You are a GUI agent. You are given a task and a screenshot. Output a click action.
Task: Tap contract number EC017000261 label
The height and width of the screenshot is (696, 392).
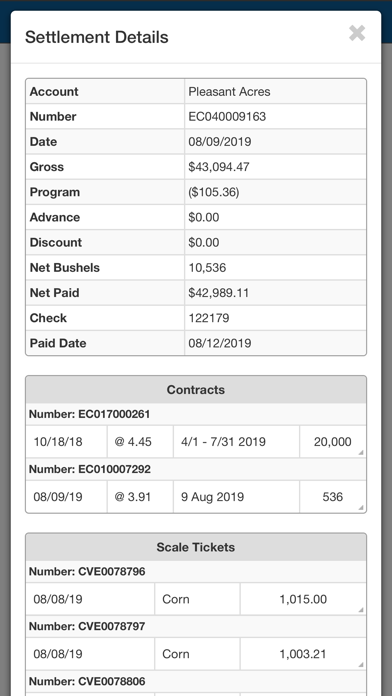(x=90, y=415)
